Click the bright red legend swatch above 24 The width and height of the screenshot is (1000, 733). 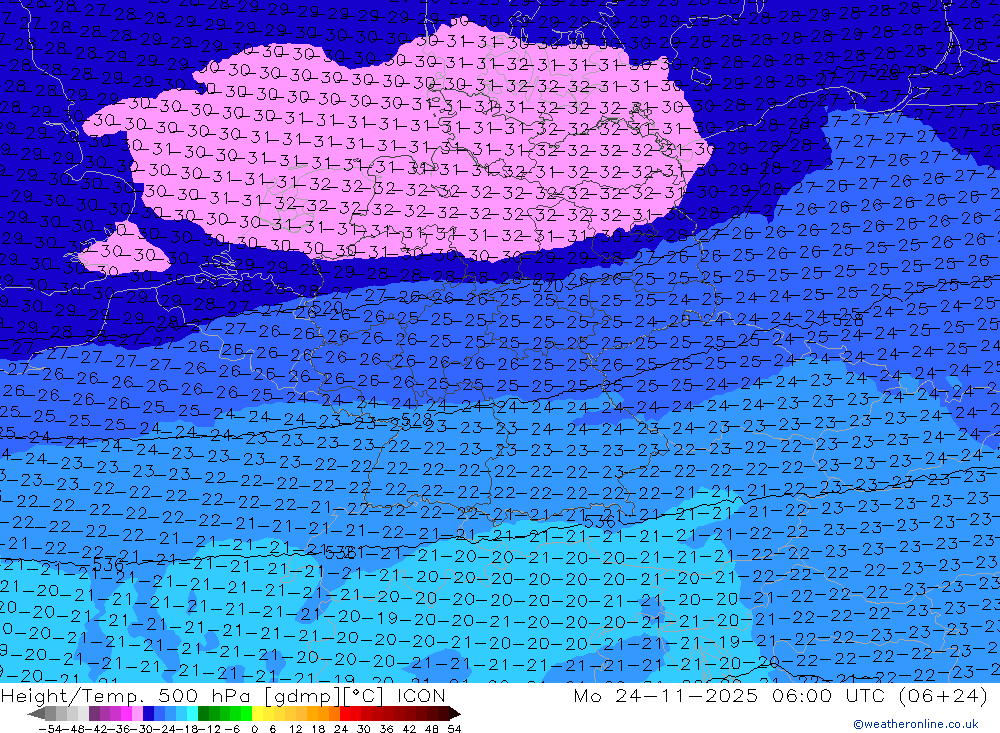click(345, 713)
